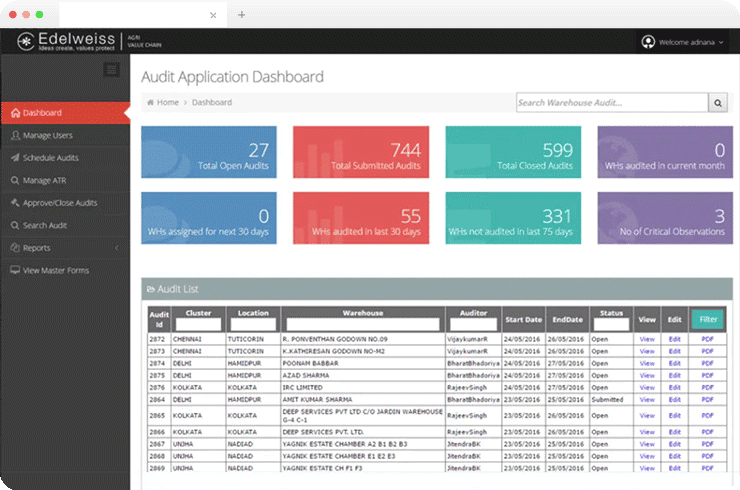Image resolution: width=740 pixels, height=490 pixels.
Task: Click the Home breadcrumb icon
Action: click(x=150, y=103)
